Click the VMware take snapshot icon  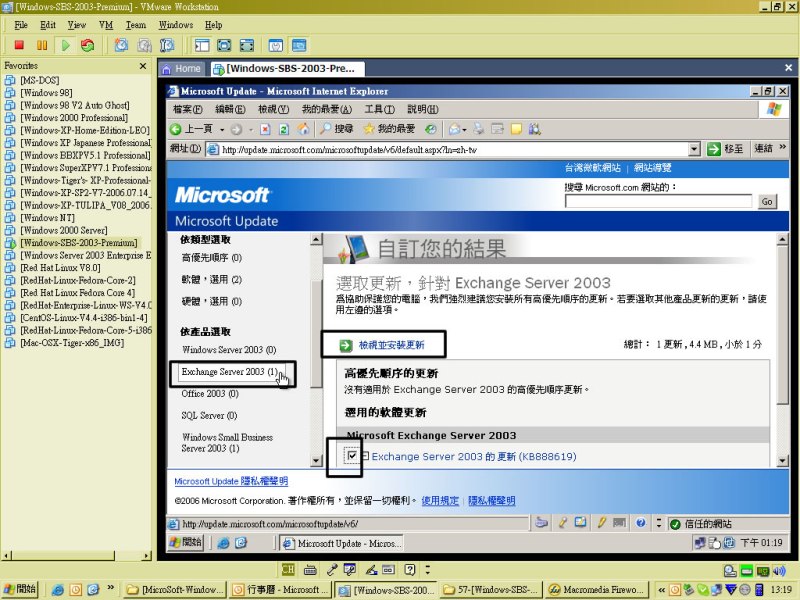click(121, 45)
